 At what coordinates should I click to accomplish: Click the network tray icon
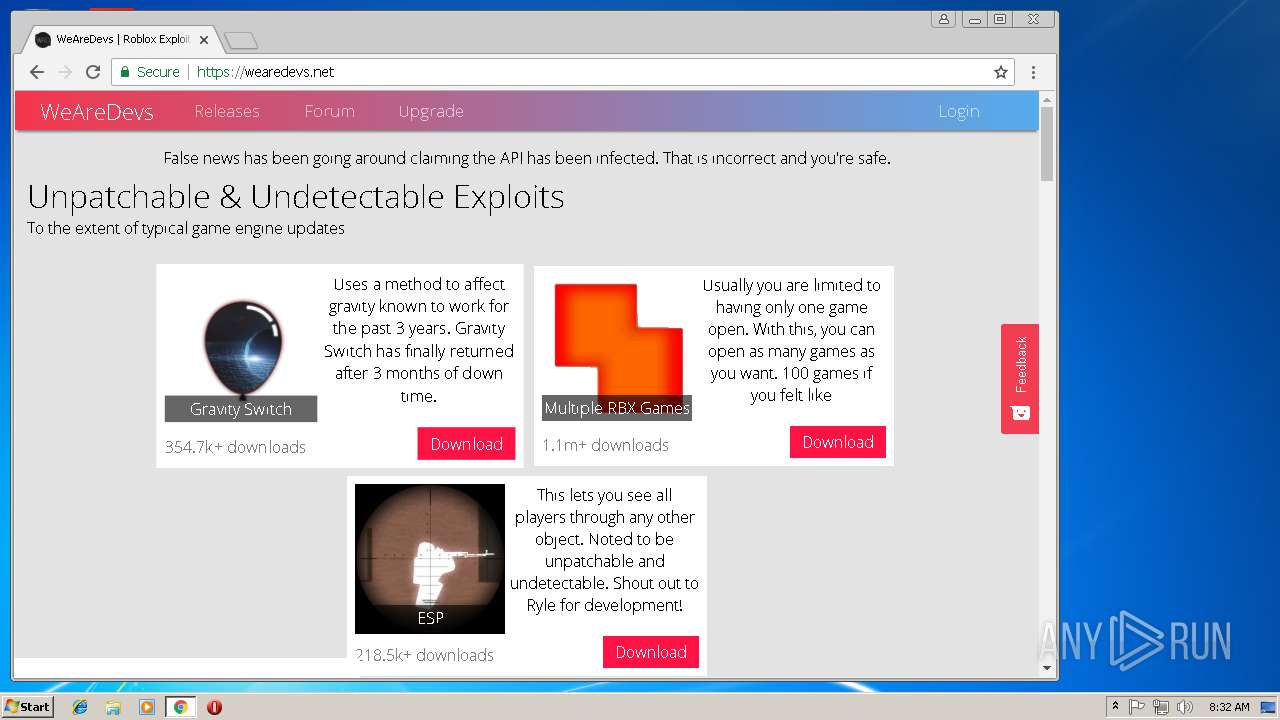[1161, 707]
